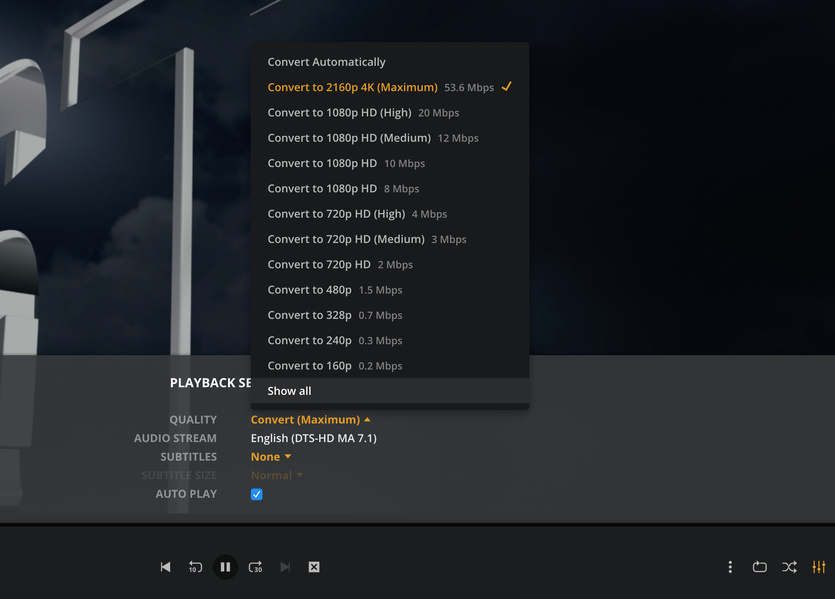This screenshot has width=835, height=599.
Task: Select Convert to 720p HD 2 Mbps
Action: (x=390, y=264)
